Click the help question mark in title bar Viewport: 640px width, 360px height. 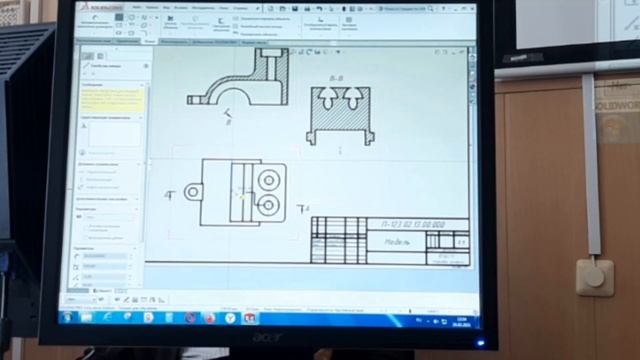click(443, 9)
